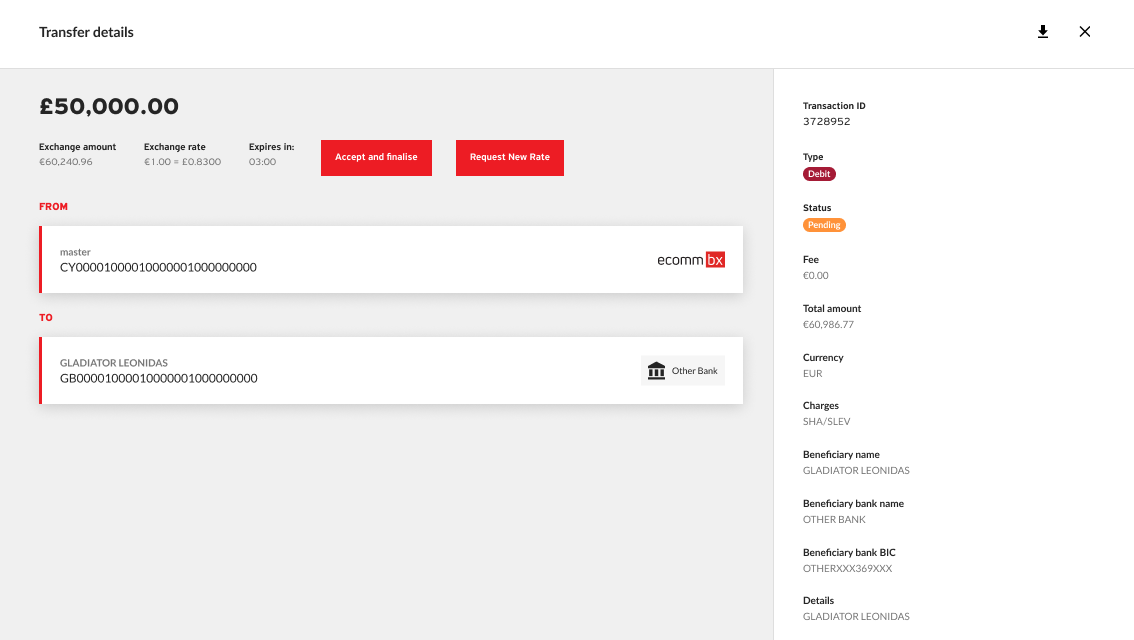Request a new exchange rate
The height and width of the screenshot is (640, 1134).
tap(510, 158)
